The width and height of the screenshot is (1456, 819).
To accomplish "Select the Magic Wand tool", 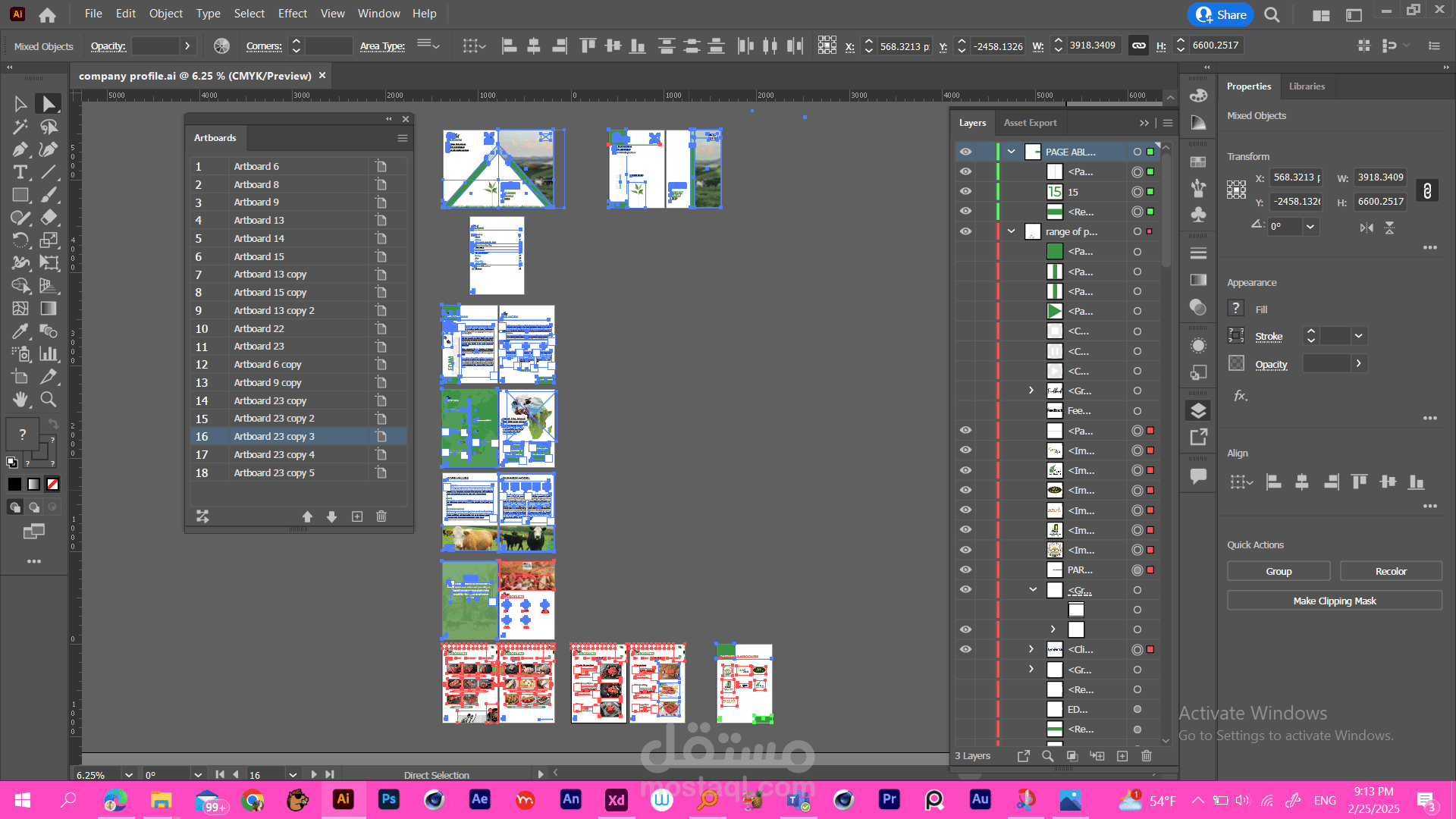I will tap(20, 127).
